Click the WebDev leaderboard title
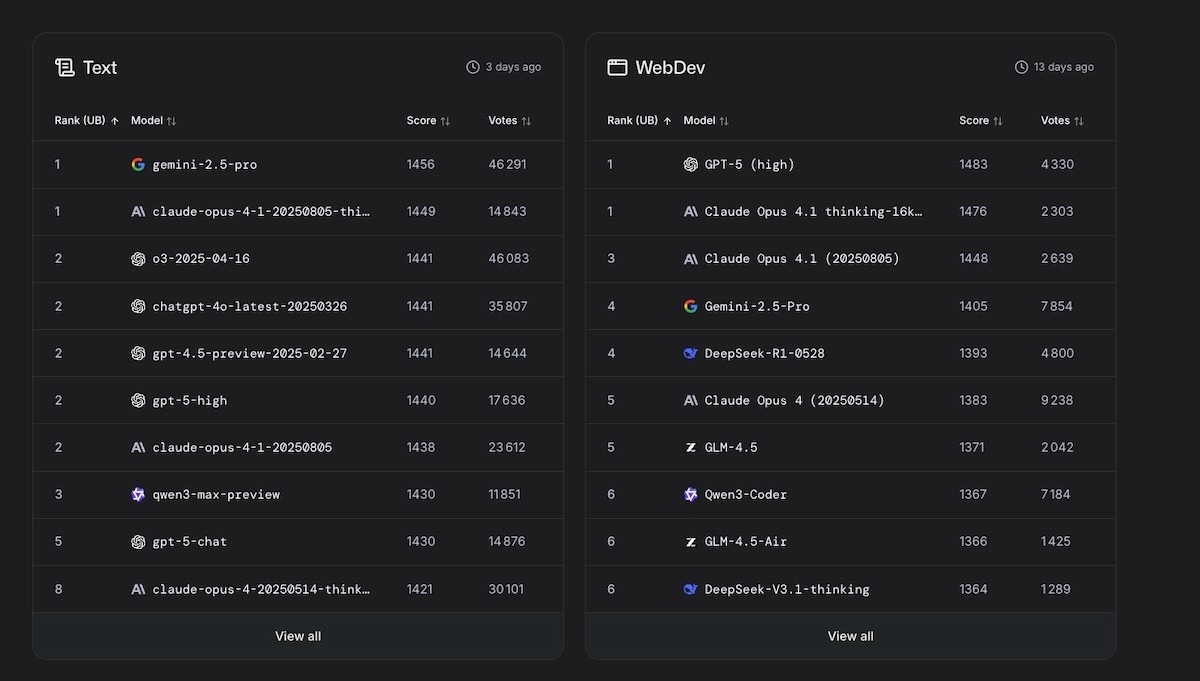Screen dimensions: 1200x681 pyautogui.click(x=669, y=67)
